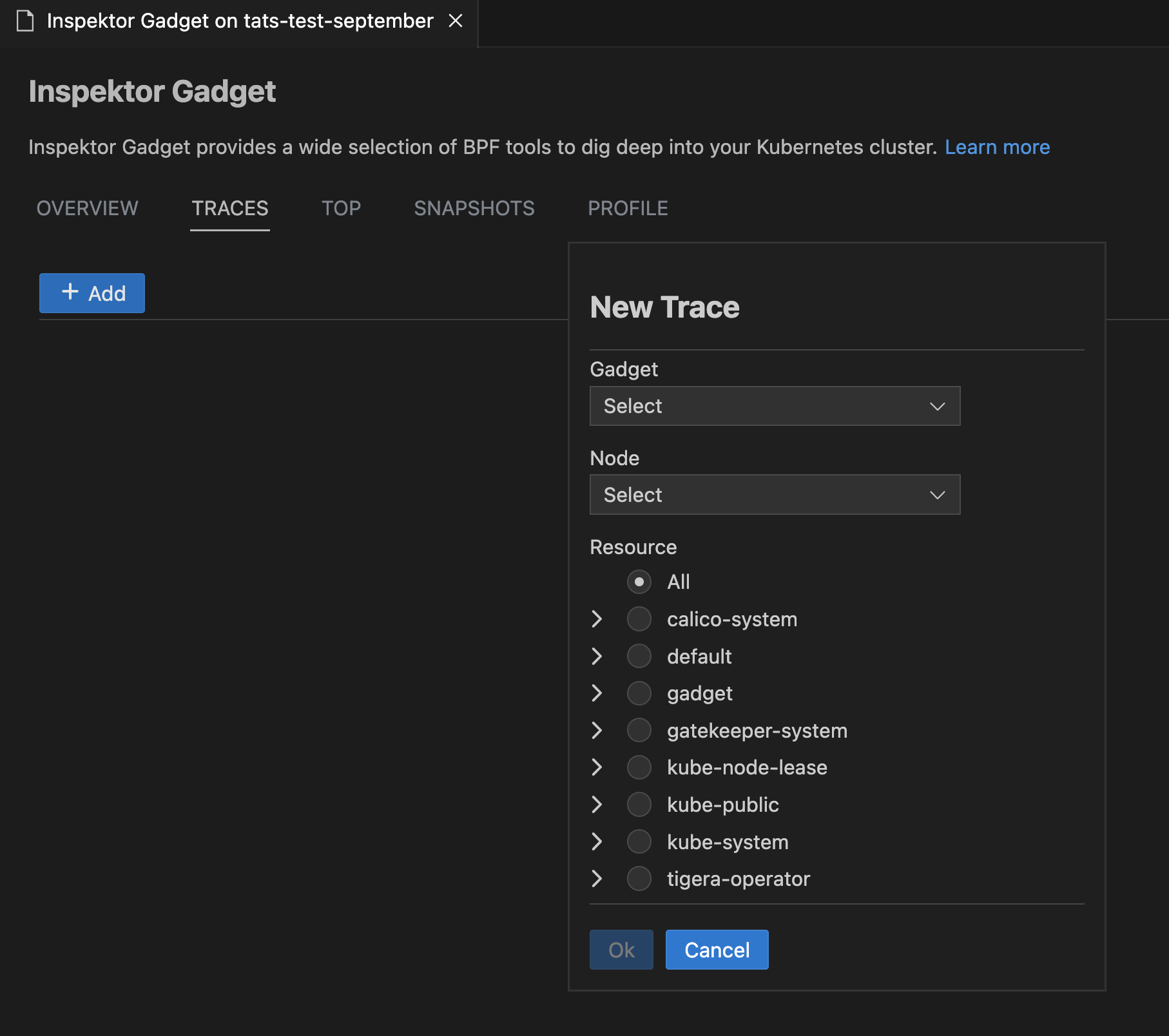Click the kube-node-lease label text

(747, 767)
